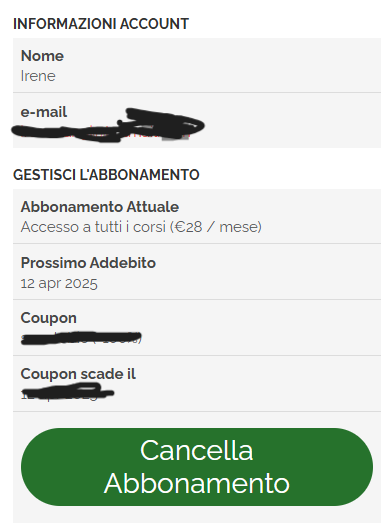Click the Coupon scade il label
The height and width of the screenshot is (530, 386).
point(78,374)
